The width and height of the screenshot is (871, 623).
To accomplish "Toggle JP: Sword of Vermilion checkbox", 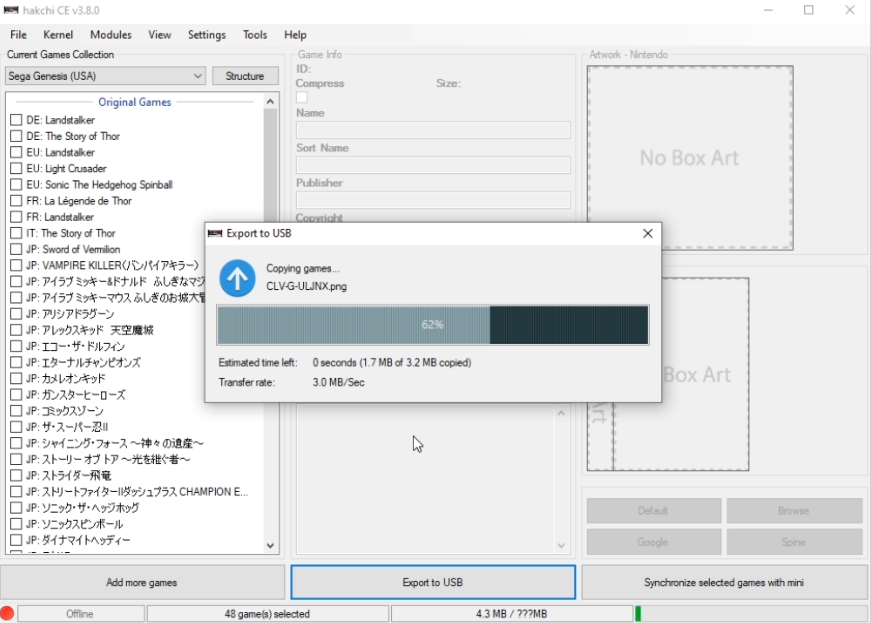I will click(16, 249).
